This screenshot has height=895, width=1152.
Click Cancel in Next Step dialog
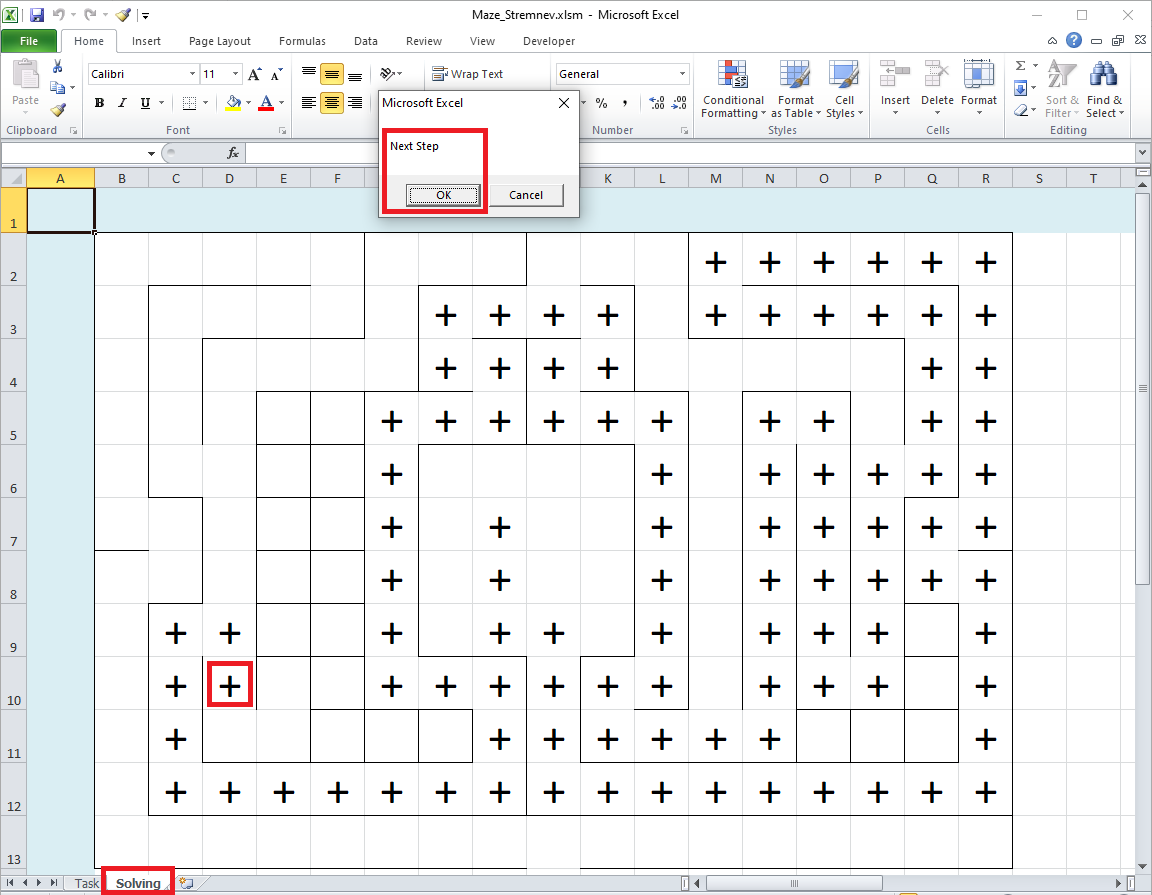[526, 195]
